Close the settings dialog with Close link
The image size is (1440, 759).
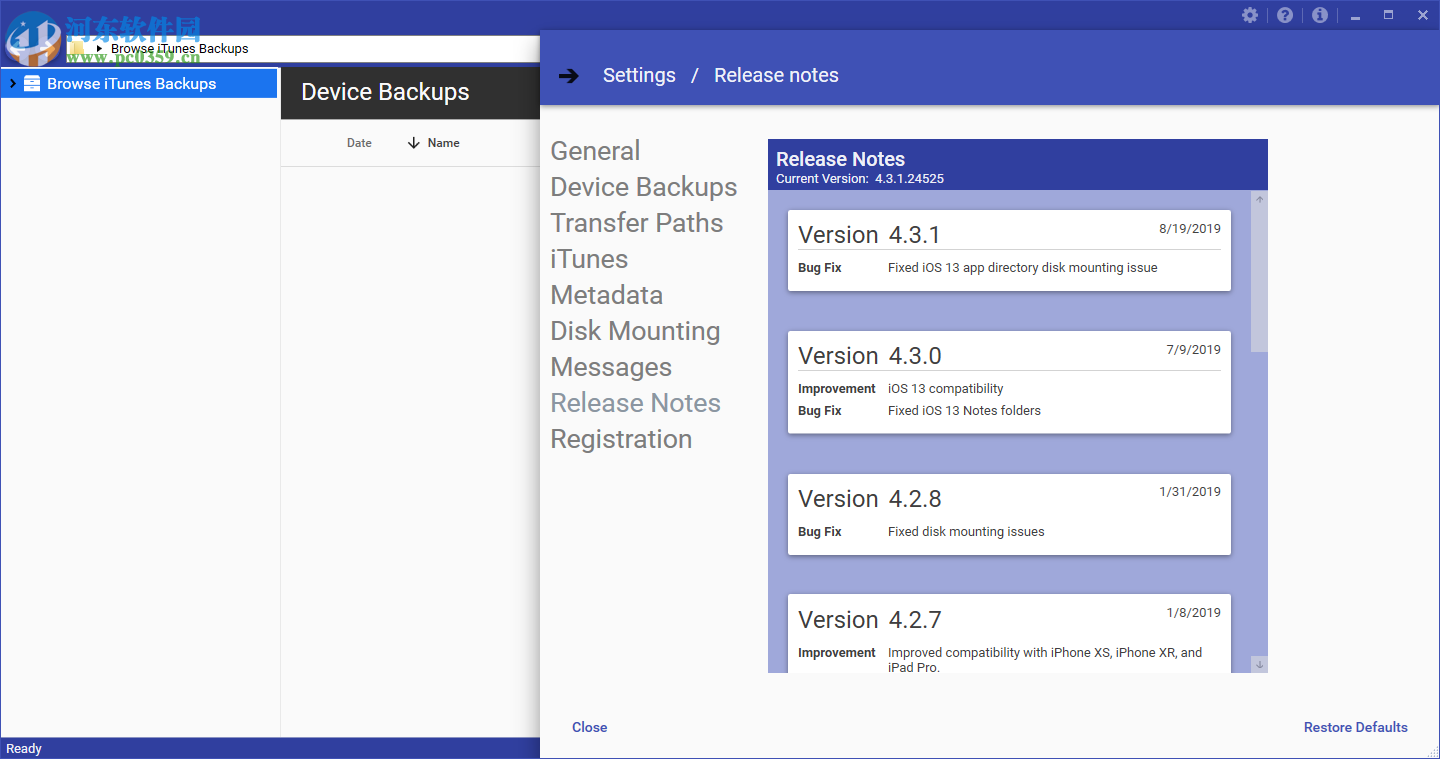pos(589,727)
